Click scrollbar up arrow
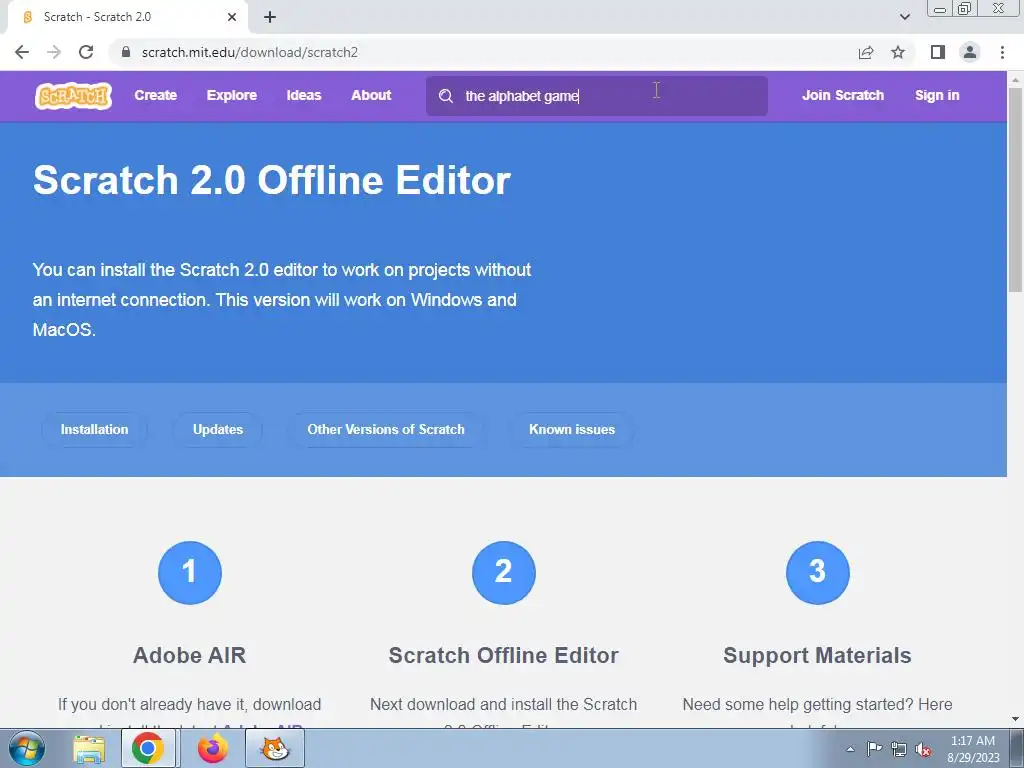The width and height of the screenshot is (1024, 768). coord(1016,80)
